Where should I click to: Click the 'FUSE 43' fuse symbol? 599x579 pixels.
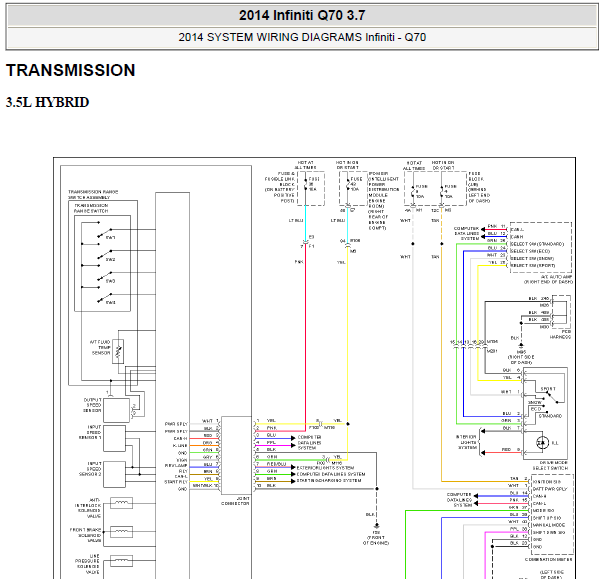pyautogui.click(x=347, y=184)
